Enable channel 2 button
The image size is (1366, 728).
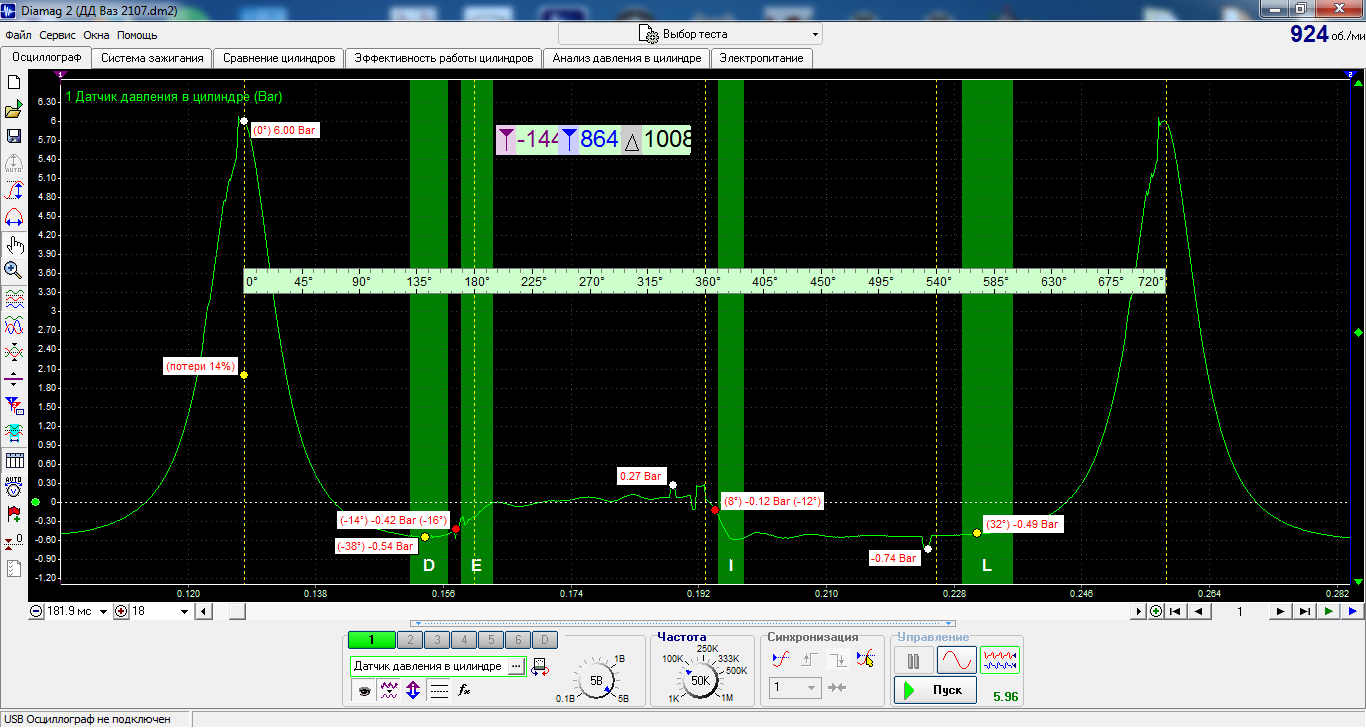coord(409,640)
